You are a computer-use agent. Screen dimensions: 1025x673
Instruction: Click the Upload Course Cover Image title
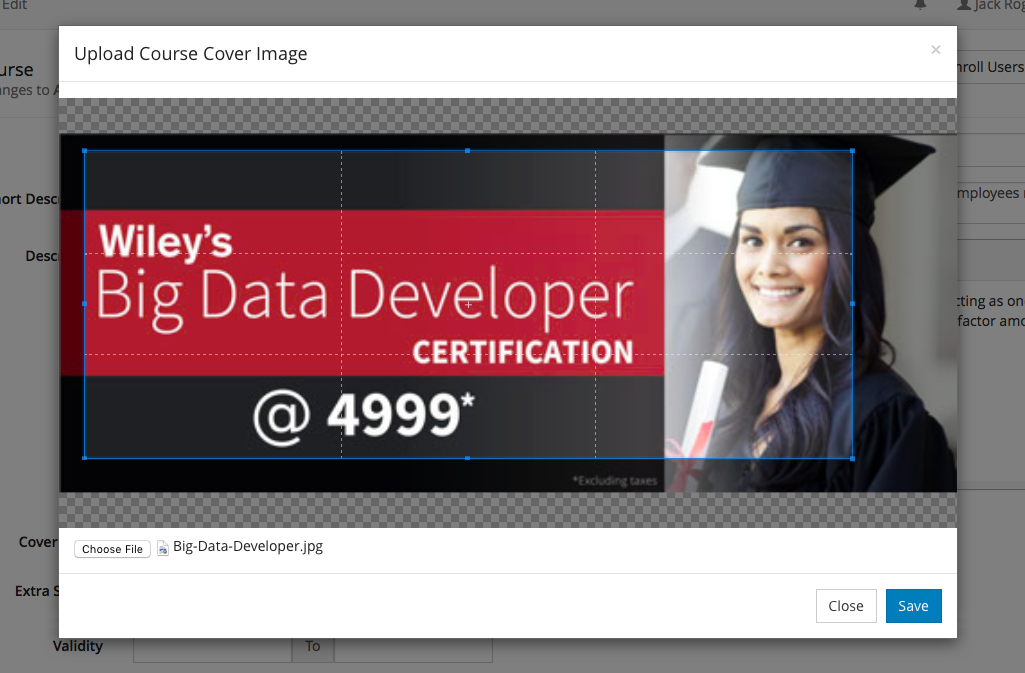[190, 54]
